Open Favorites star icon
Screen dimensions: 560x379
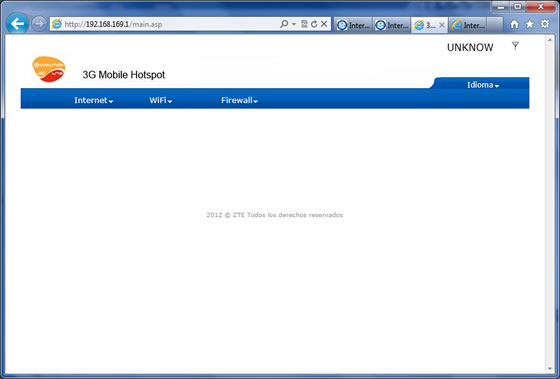530,24
